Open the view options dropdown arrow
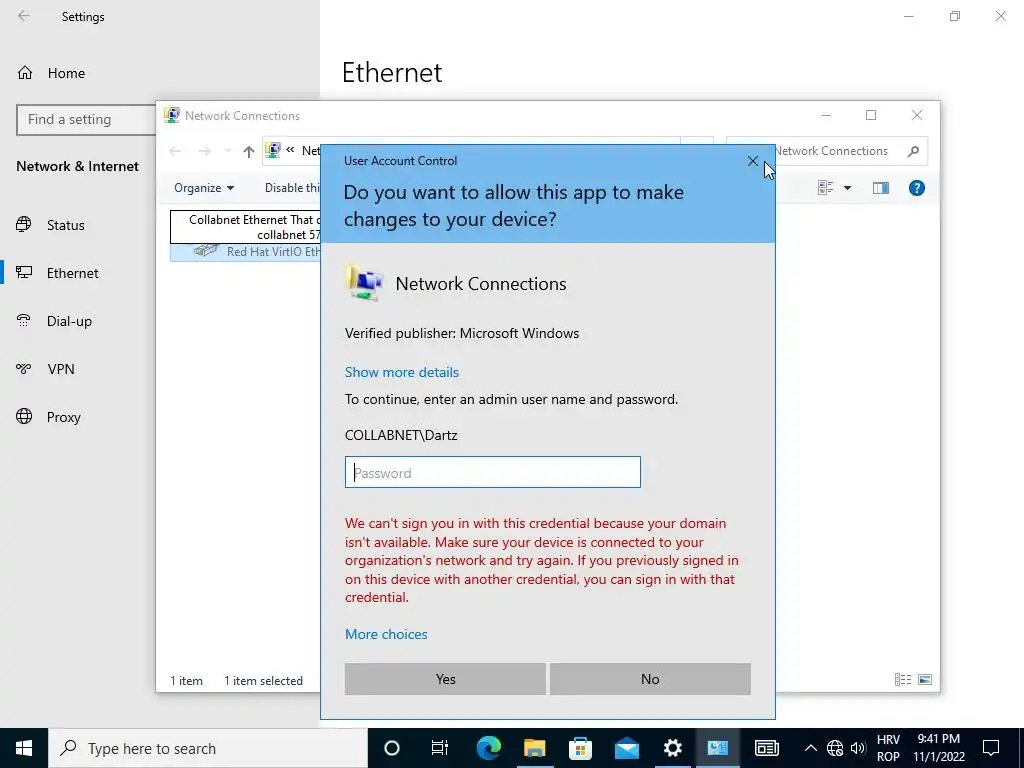 [847, 188]
